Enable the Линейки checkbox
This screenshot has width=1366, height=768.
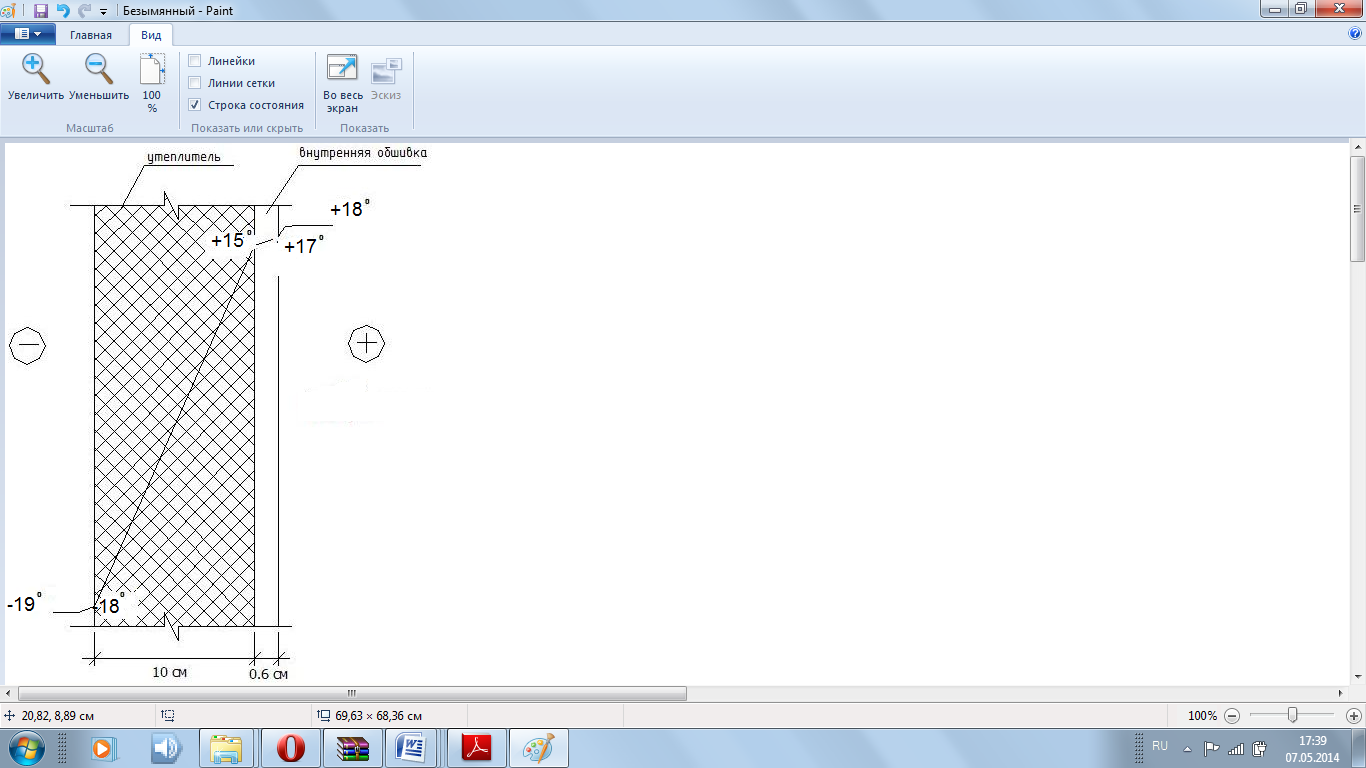click(x=195, y=61)
